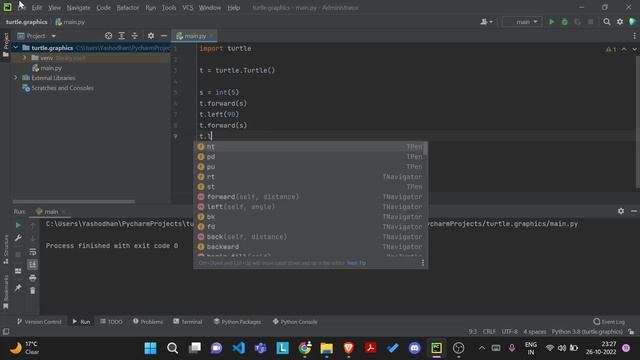Open TODO tool window

point(111,322)
